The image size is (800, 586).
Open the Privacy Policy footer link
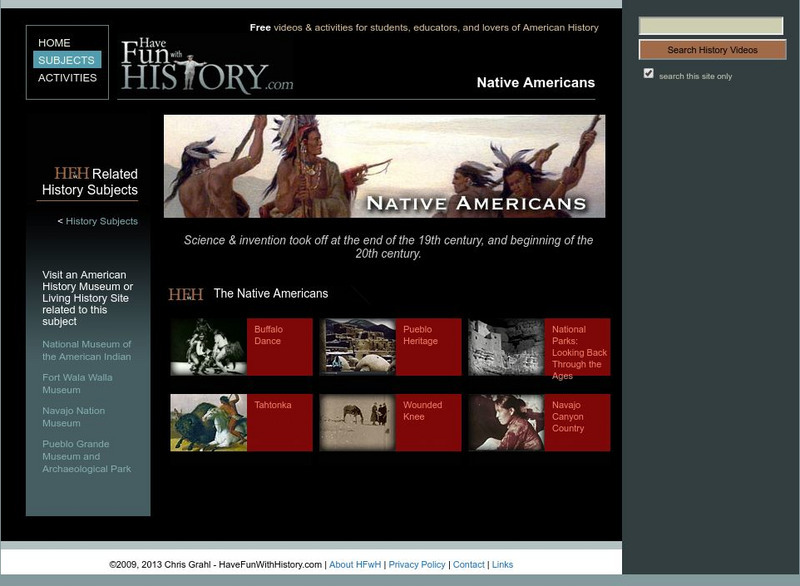coord(417,565)
